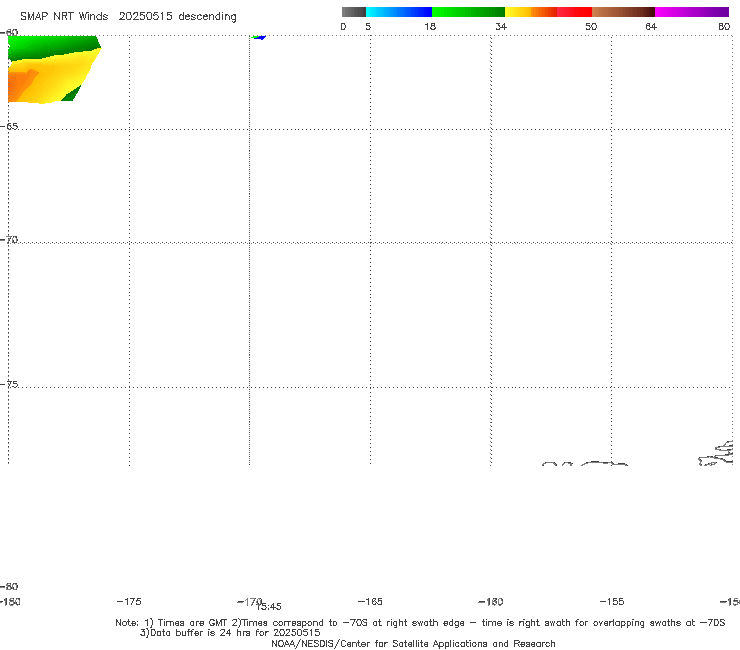The image size is (740, 650).
Task: Click the -65 latitude axis label
Action: [x=9, y=127]
